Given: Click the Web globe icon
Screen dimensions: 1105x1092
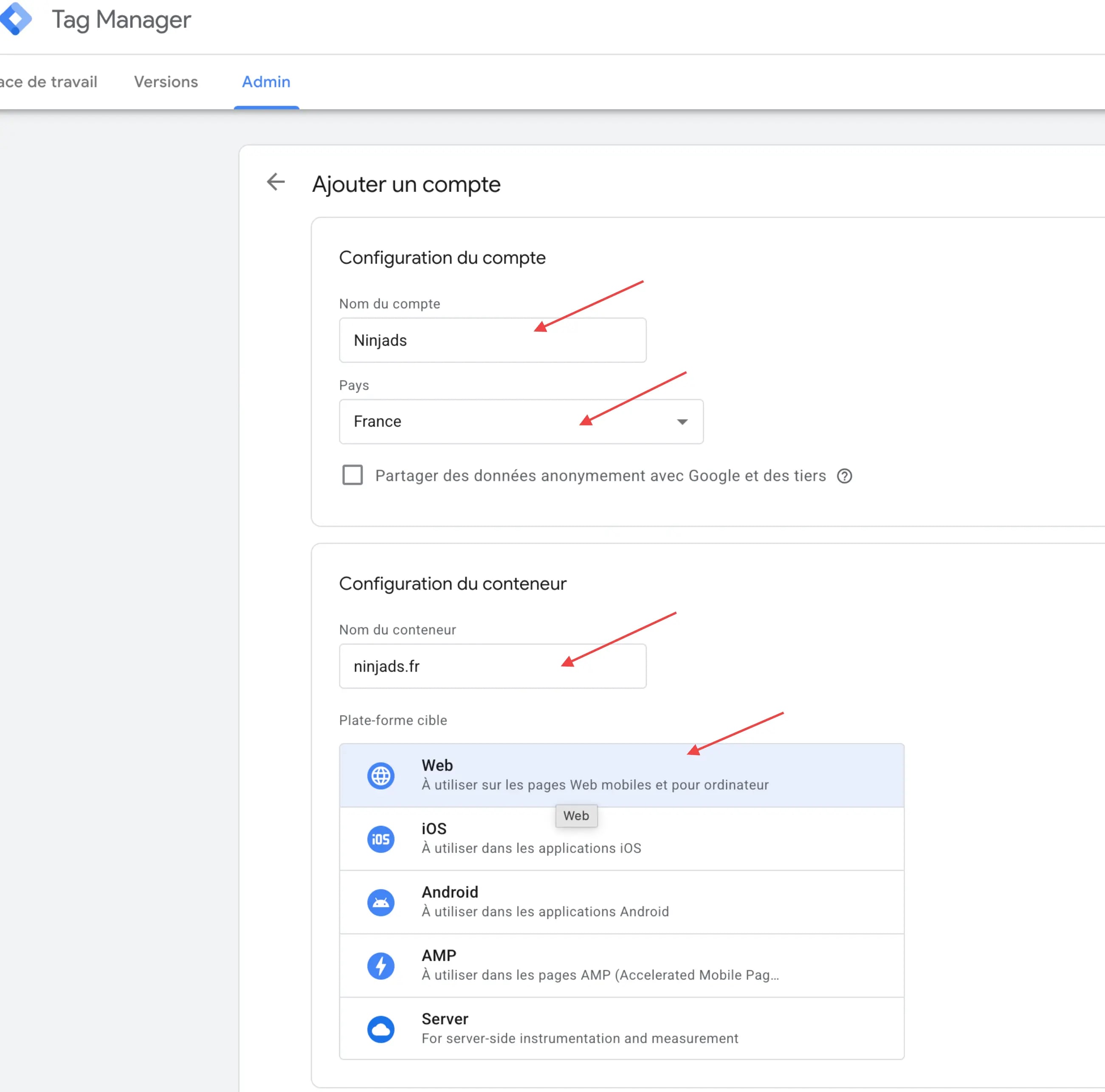Looking at the screenshot, I should (381, 776).
